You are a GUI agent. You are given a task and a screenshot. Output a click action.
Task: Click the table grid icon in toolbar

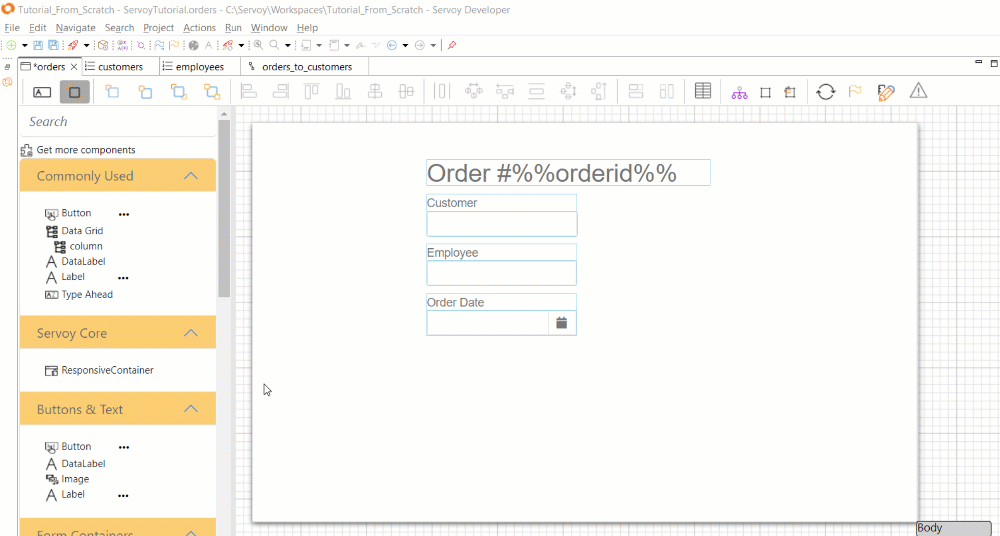pyautogui.click(x=703, y=92)
